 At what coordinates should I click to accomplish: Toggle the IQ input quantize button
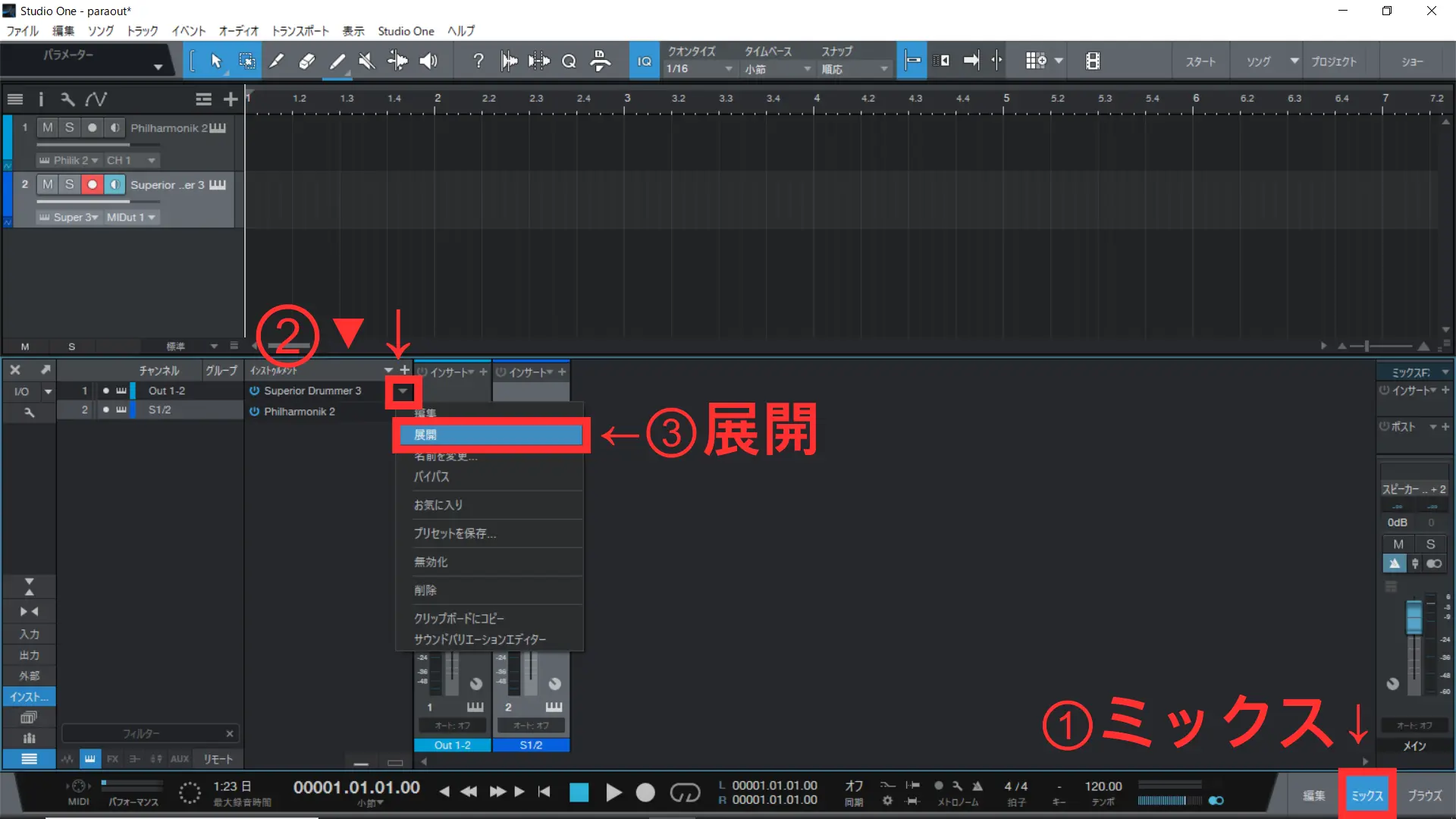click(644, 61)
